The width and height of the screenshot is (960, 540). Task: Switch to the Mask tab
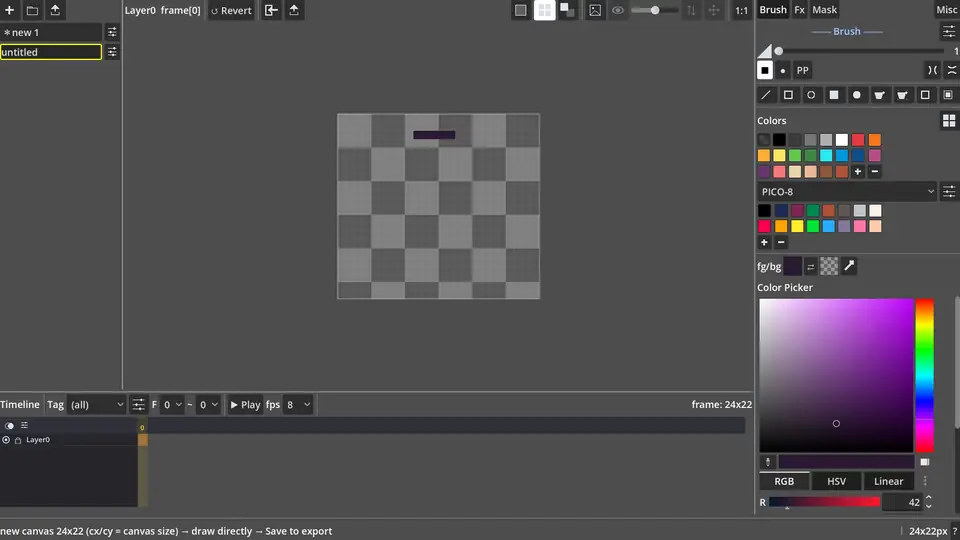[825, 10]
